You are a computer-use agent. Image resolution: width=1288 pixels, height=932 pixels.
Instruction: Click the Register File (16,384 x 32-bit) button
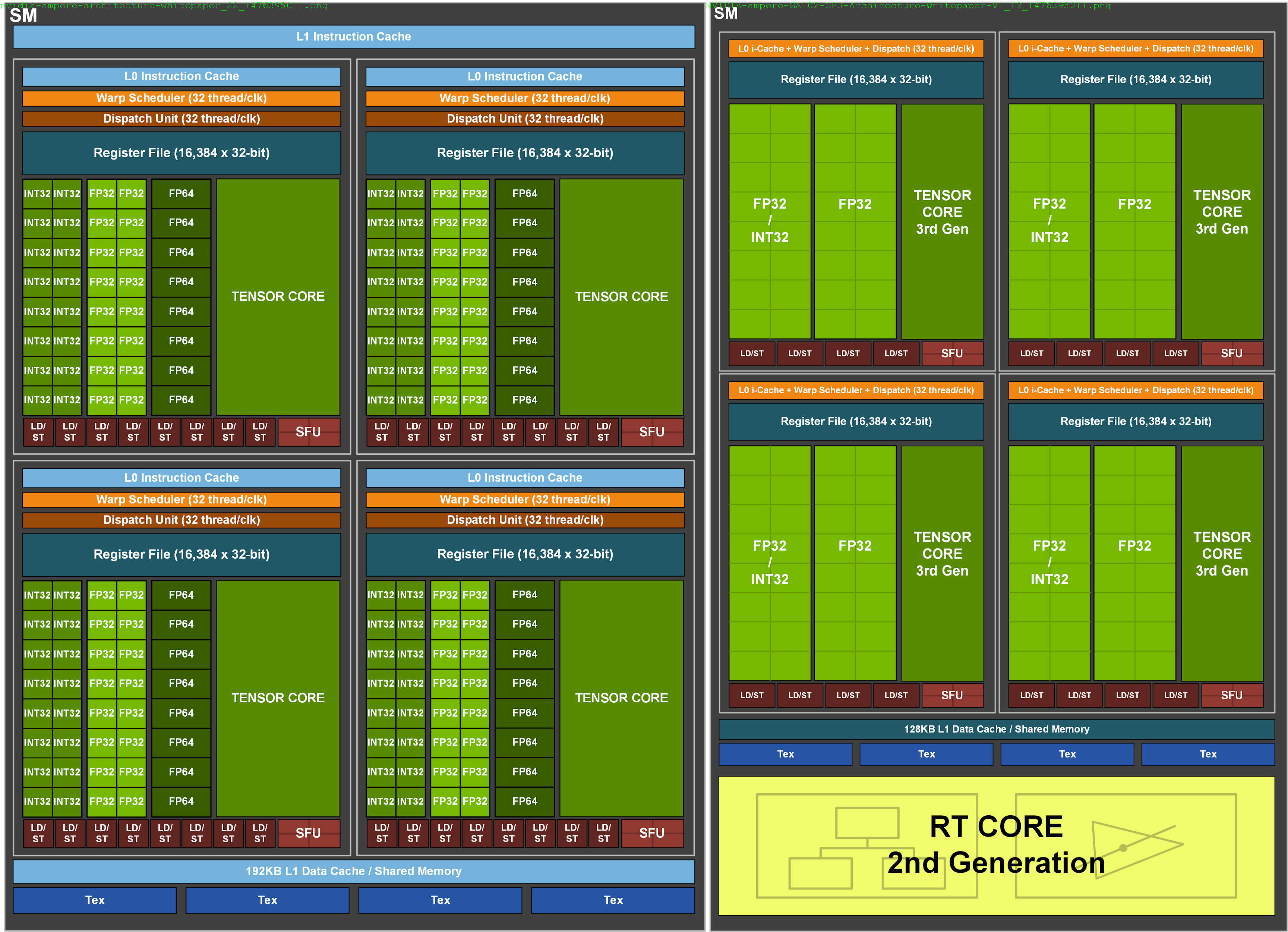pos(181,152)
